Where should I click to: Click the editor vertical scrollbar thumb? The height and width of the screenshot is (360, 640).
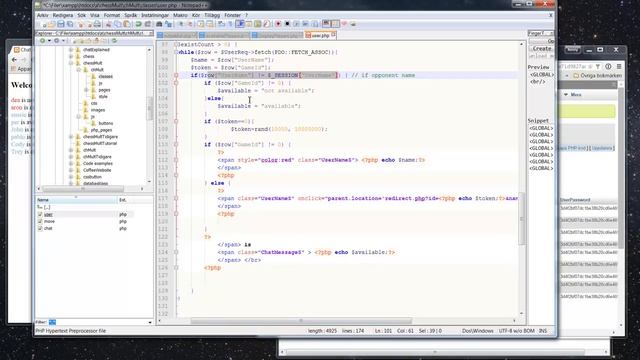(521, 218)
